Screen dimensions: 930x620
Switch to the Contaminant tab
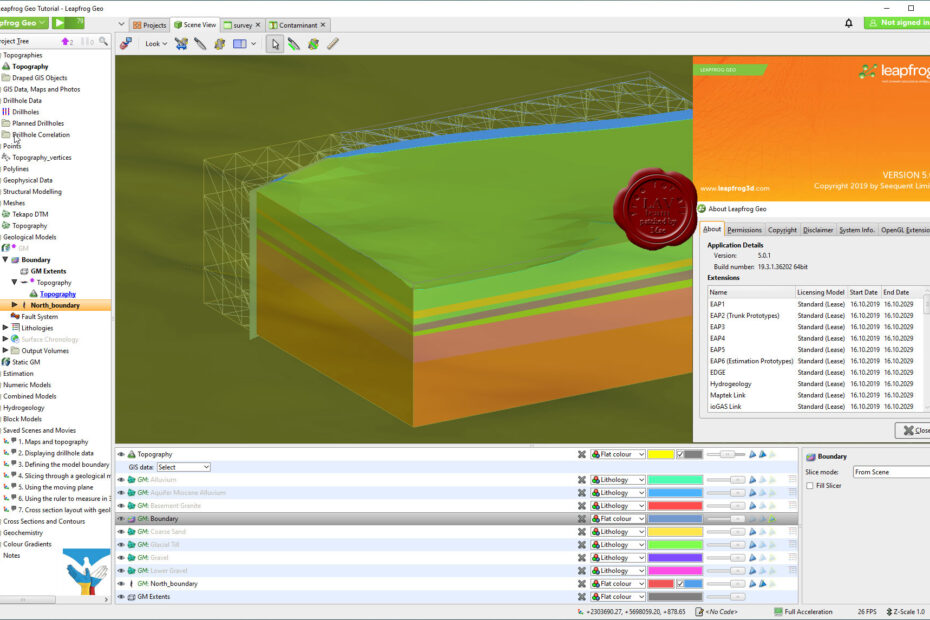click(x=297, y=25)
